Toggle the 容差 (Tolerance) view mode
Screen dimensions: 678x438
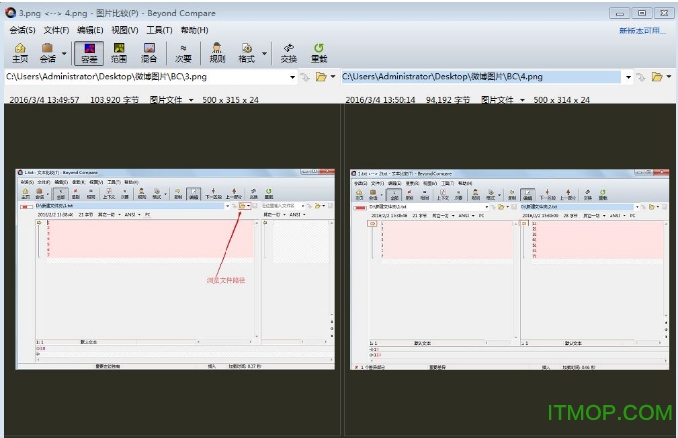click(x=89, y=52)
